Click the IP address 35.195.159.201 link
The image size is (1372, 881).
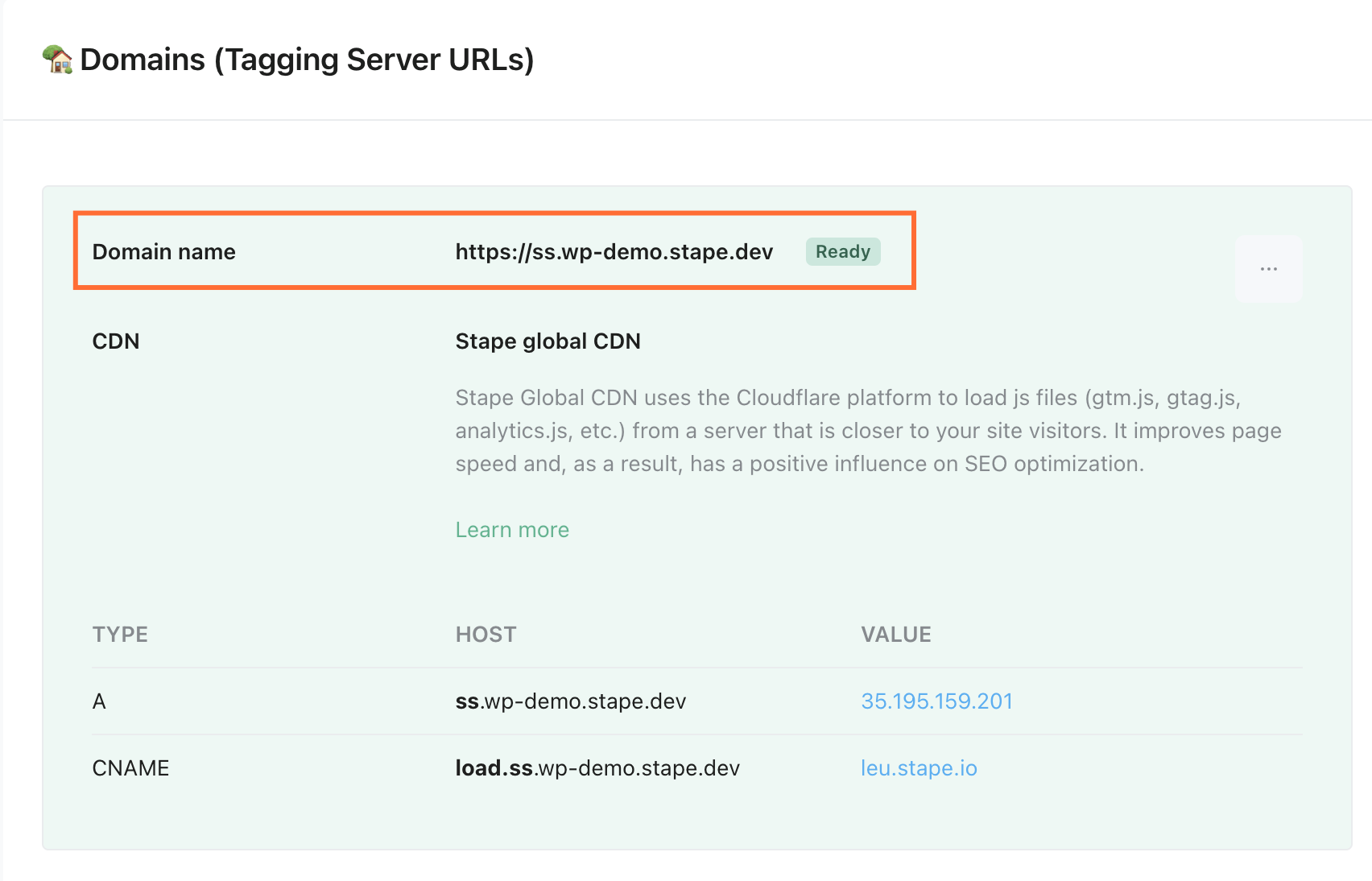936,701
